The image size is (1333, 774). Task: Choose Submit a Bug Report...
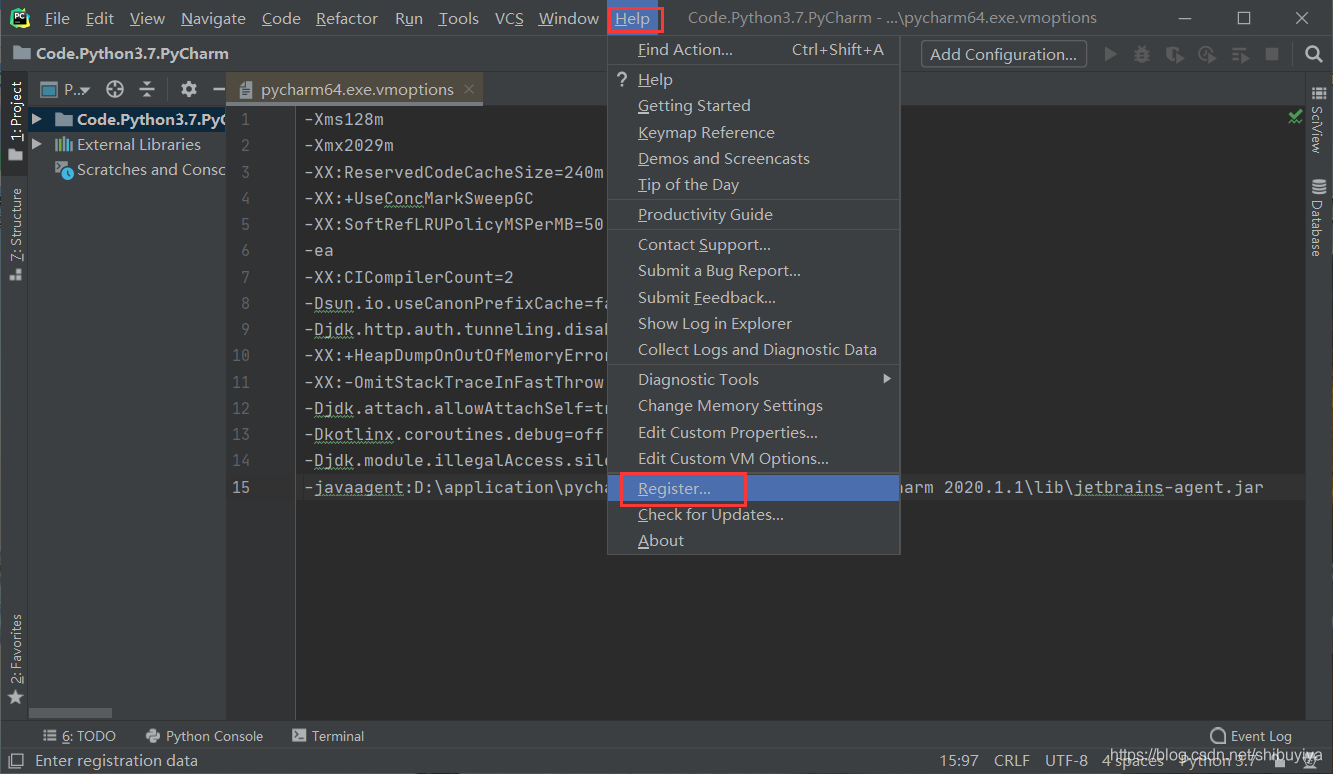754,271
